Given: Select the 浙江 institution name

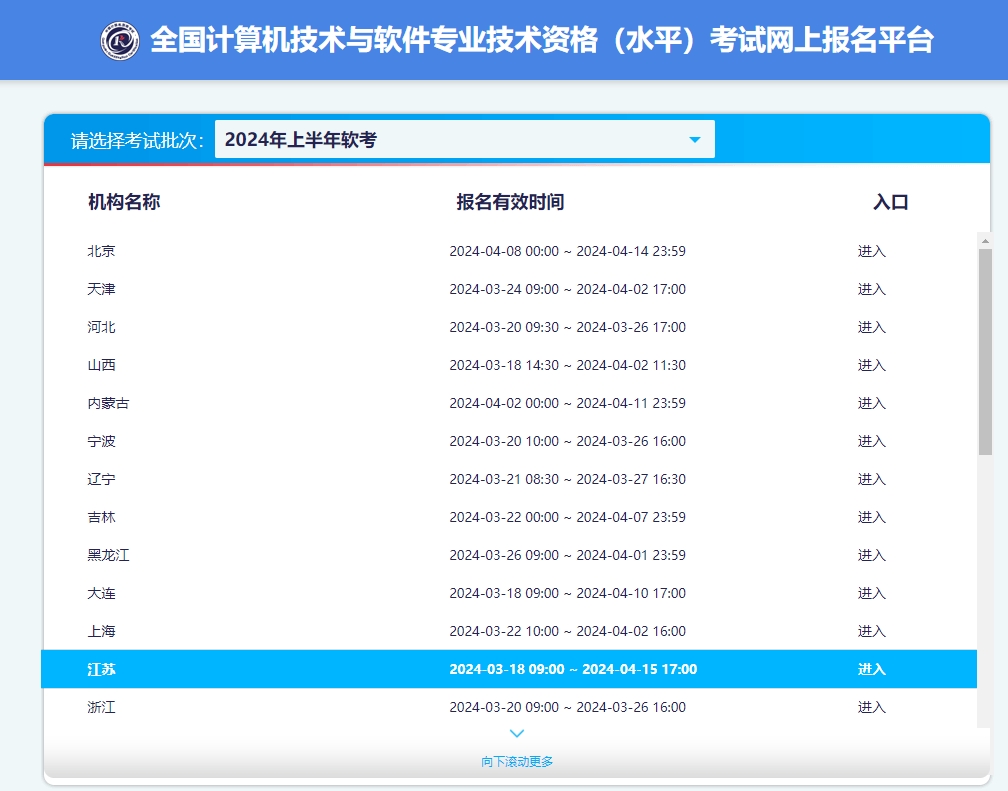Looking at the screenshot, I should coord(102,707).
